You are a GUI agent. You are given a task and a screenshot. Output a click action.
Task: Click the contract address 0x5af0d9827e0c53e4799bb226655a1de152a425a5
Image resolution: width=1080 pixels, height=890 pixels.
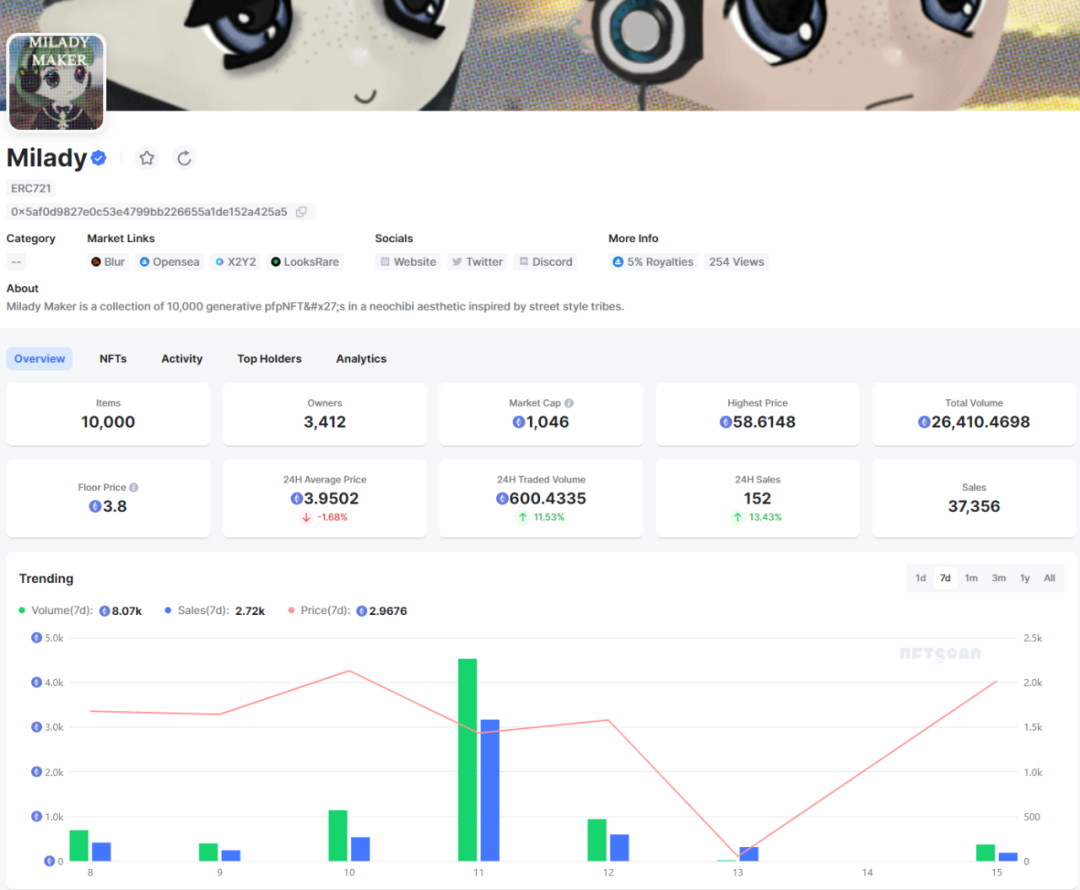[x=149, y=212]
